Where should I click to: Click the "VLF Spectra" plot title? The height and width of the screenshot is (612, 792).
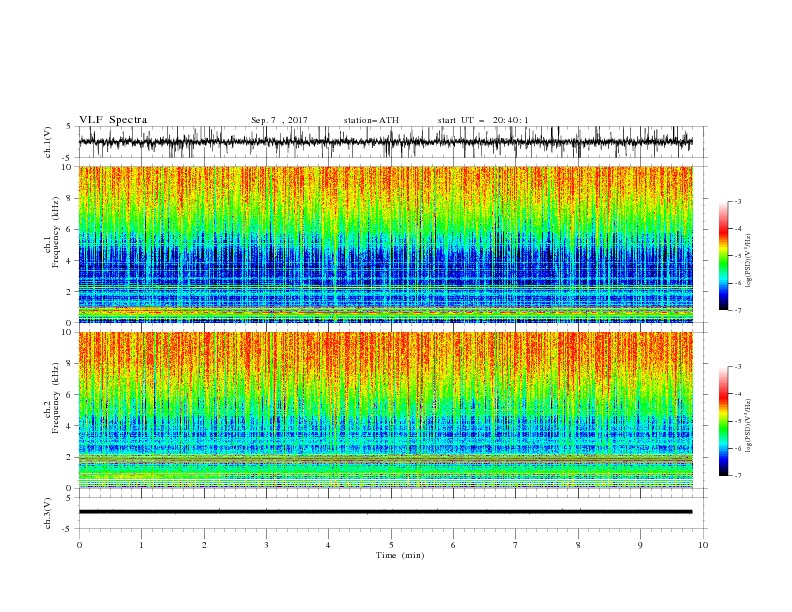(113, 120)
